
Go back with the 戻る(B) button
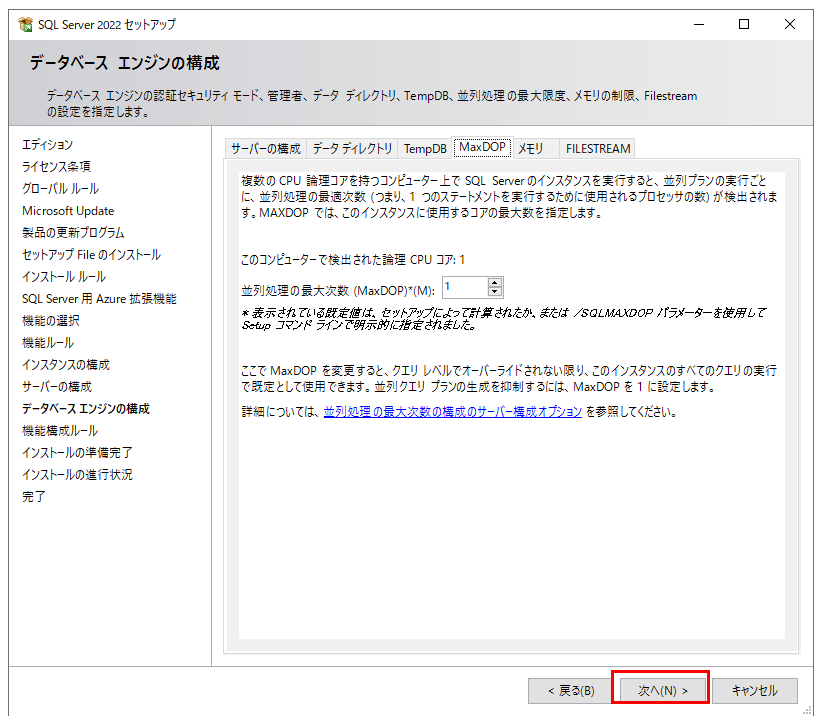coord(570,690)
